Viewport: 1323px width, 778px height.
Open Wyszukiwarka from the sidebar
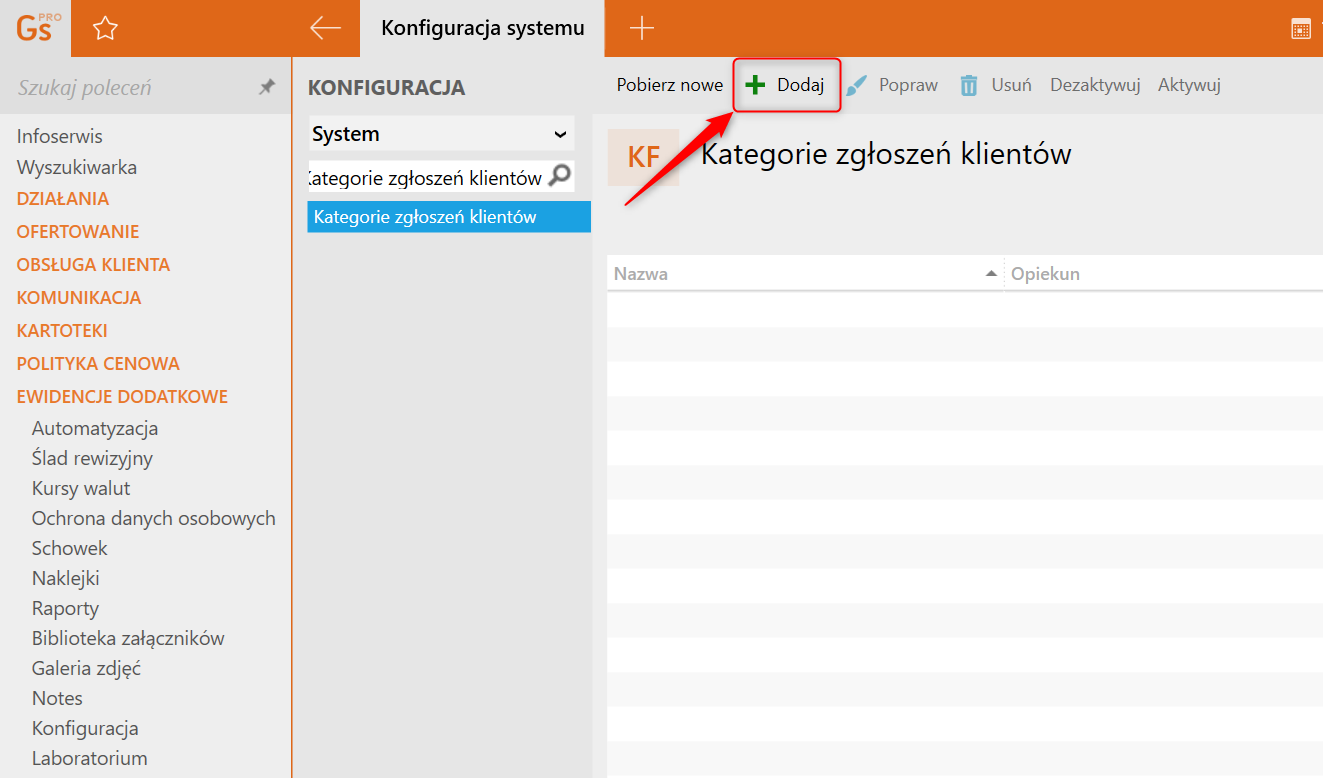click(x=77, y=167)
